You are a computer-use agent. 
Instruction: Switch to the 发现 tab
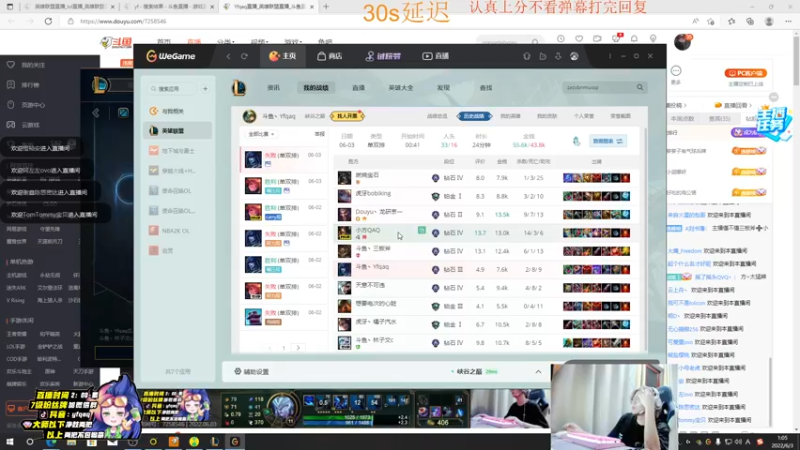pyautogui.click(x=443, y=88)
